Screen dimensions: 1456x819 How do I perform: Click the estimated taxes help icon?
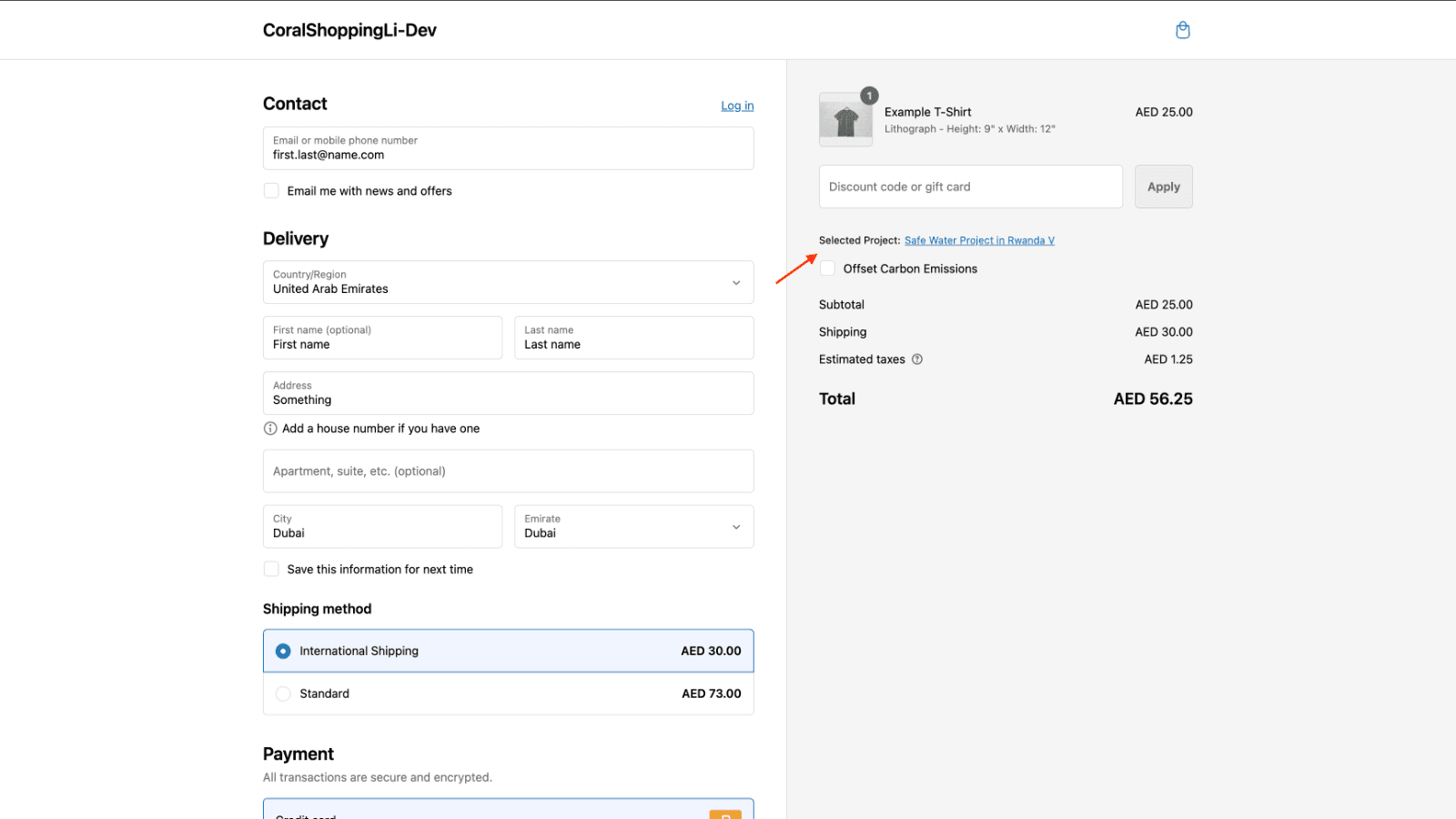tap(917, 359)
